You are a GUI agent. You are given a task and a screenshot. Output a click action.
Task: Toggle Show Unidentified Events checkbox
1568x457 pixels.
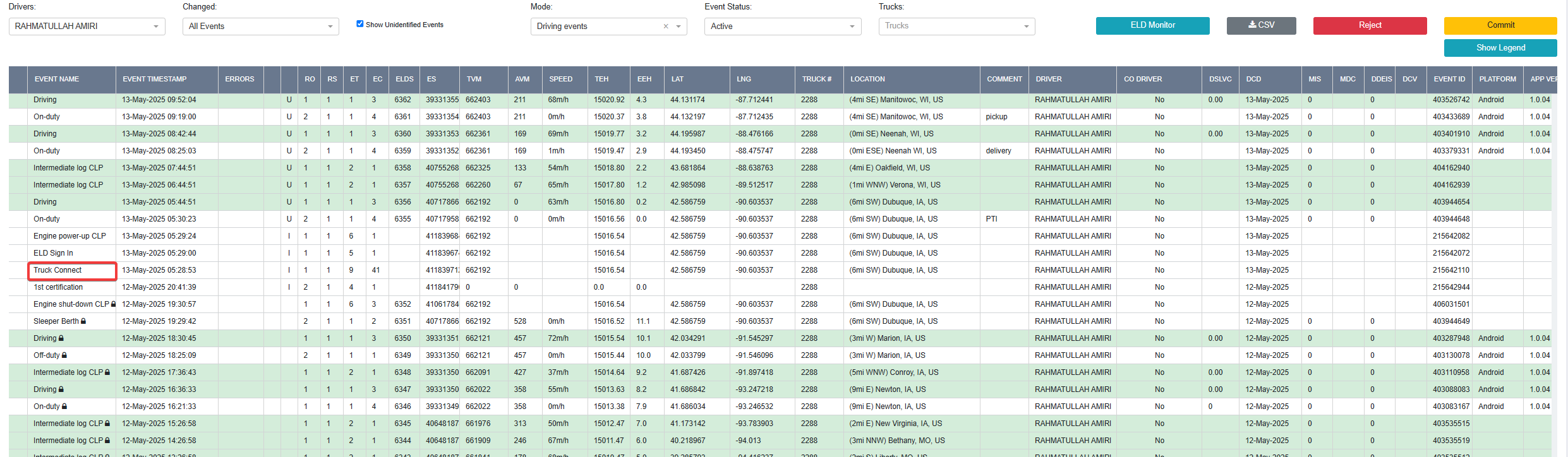360,24
